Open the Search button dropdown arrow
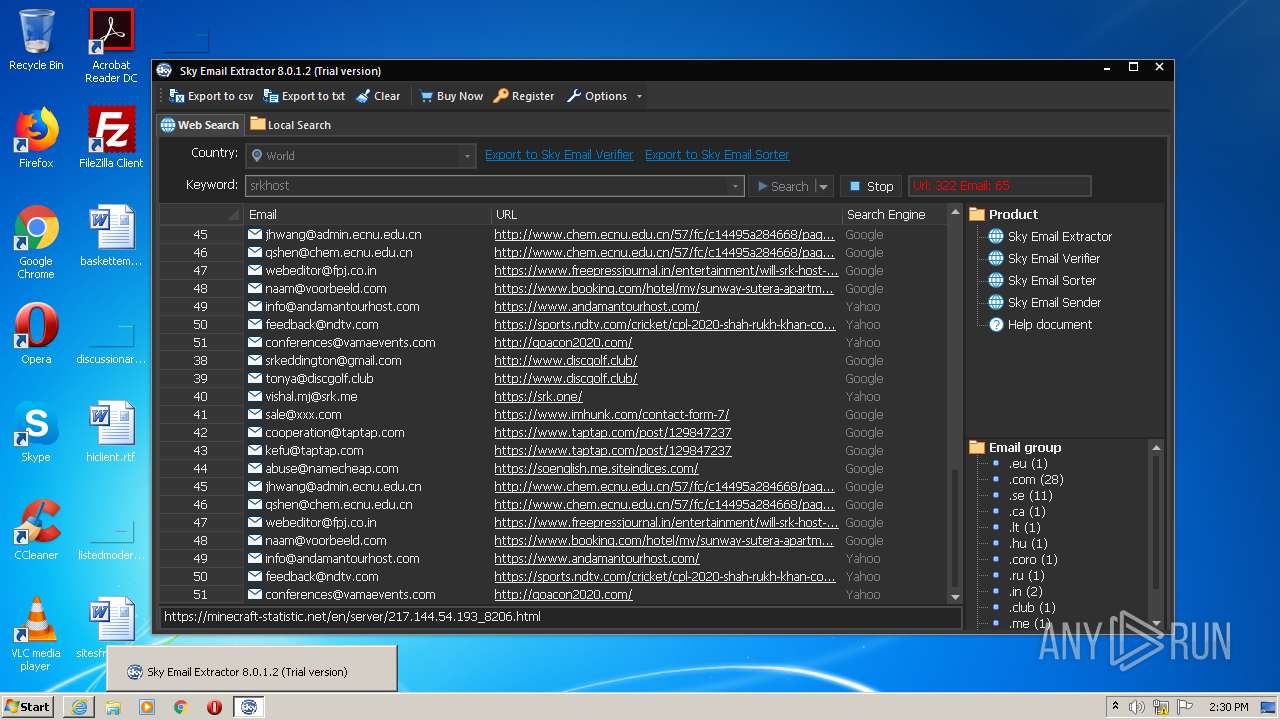1280x720 pixels. pos(823,186)
